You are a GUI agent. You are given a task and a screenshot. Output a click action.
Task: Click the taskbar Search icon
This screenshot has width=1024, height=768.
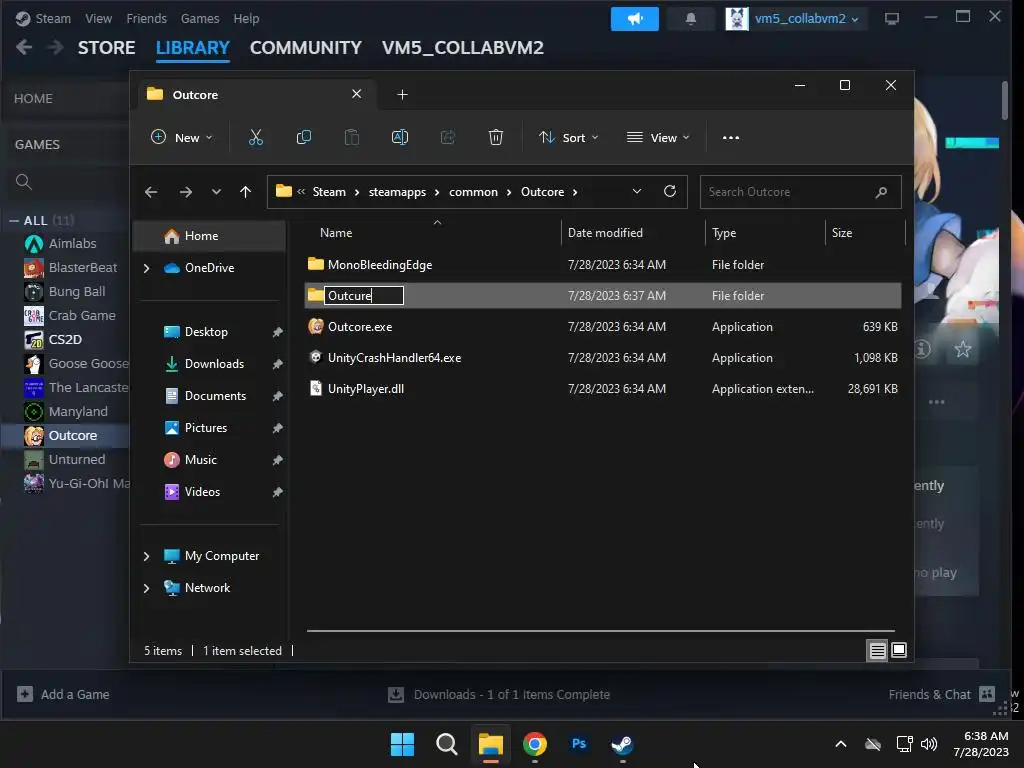point(447,744)
